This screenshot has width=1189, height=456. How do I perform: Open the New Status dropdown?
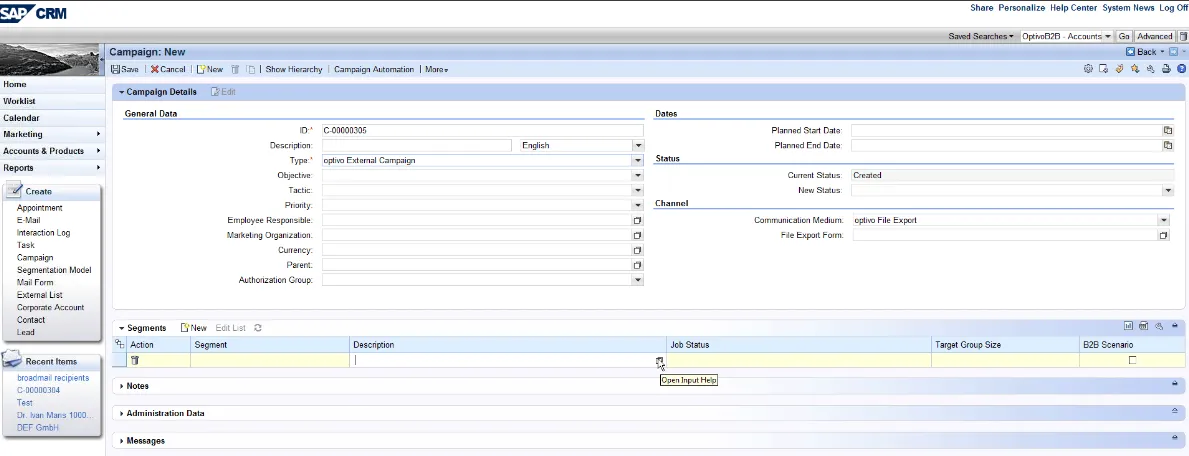click(1167, 190)
